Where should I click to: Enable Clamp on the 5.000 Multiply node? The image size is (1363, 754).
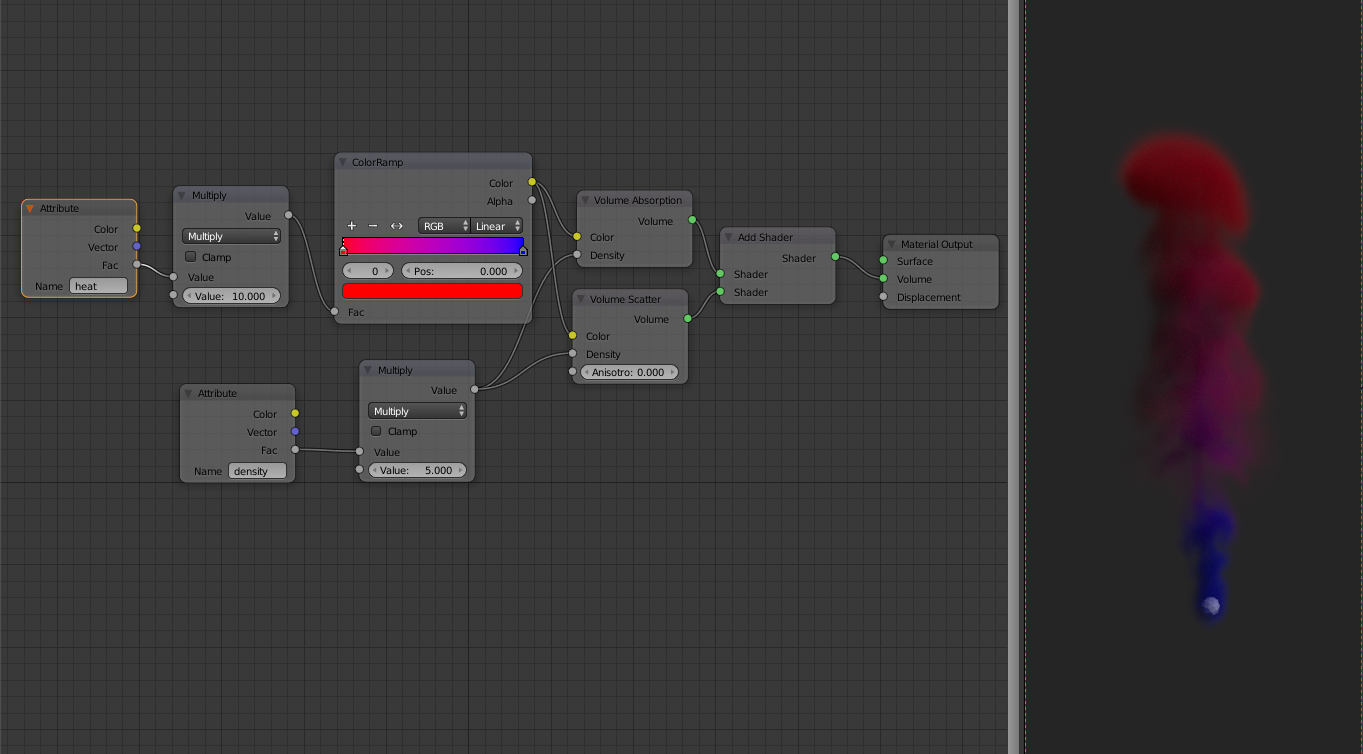pyautogui.click(x=377, y=431)
